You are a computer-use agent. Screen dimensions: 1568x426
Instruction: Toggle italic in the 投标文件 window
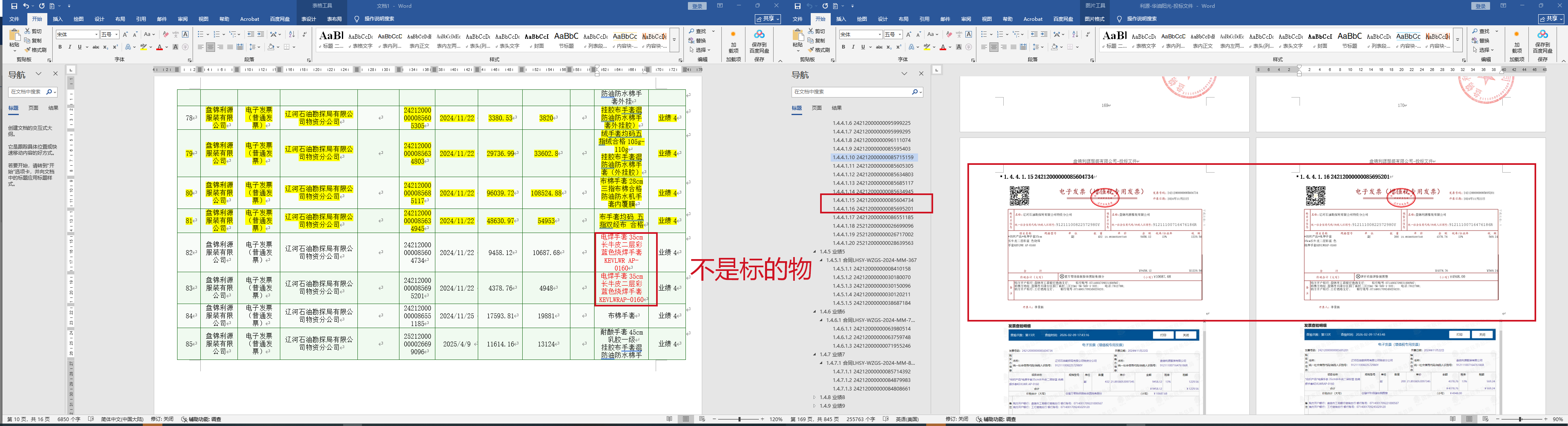pos(853,47)
